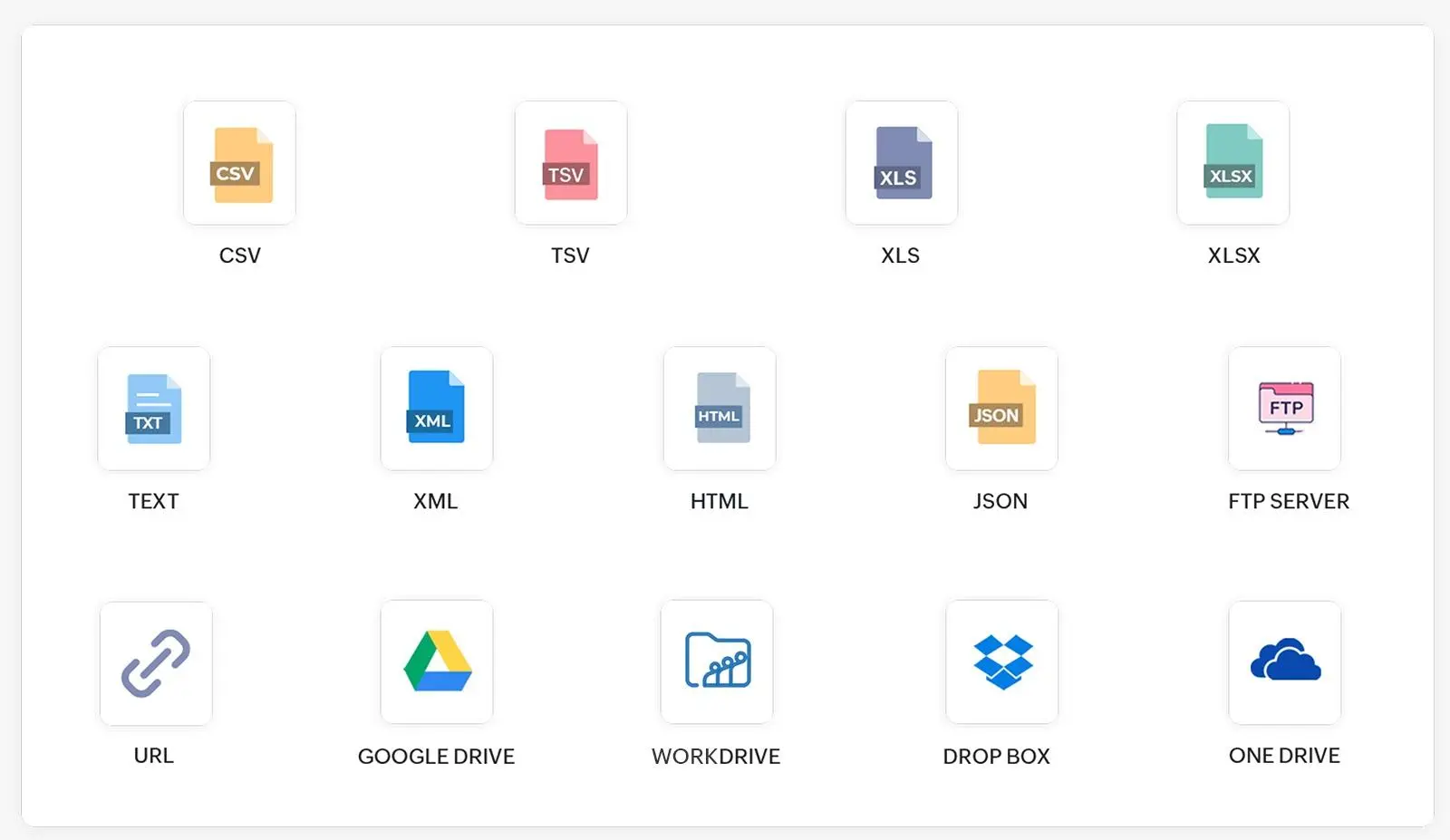Choose the TSV file icon
The height and width of the screenshot is (840, 1450).
tap(571, 163)
